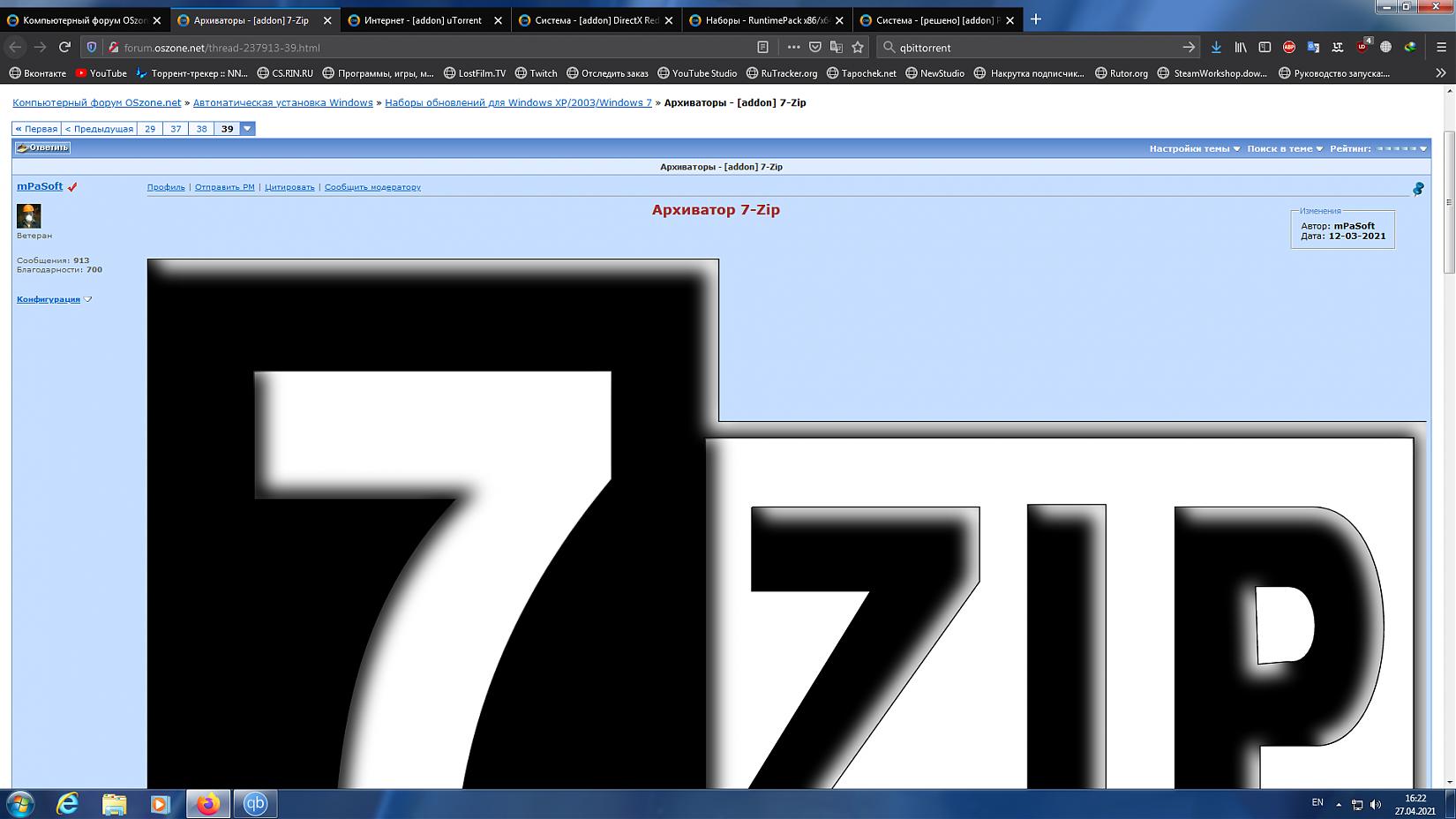Follow Автоматическая установка Windows breadcrumb link
The image size is (1456, 819).
point(282,102)
